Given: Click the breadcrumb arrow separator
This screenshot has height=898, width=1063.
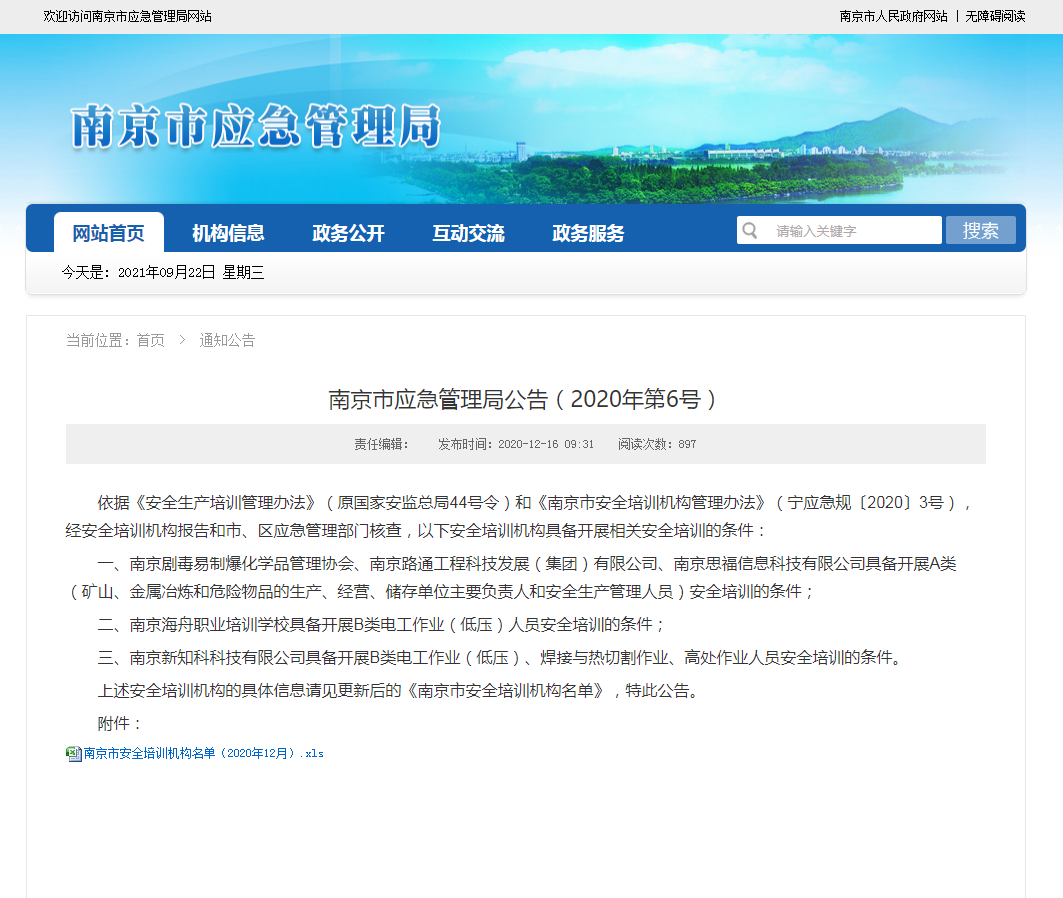Looking at the screenshot, I should (x=182, y=340).
